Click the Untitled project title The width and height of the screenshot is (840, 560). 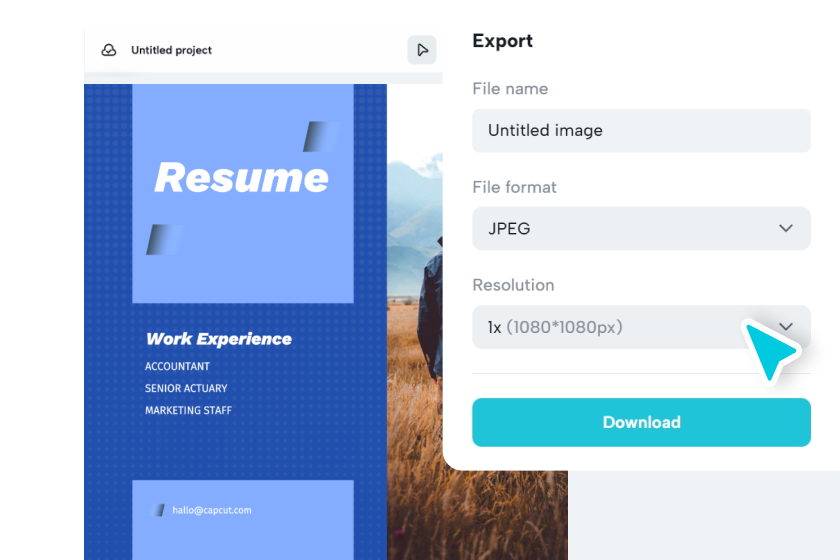coord(171,50)
